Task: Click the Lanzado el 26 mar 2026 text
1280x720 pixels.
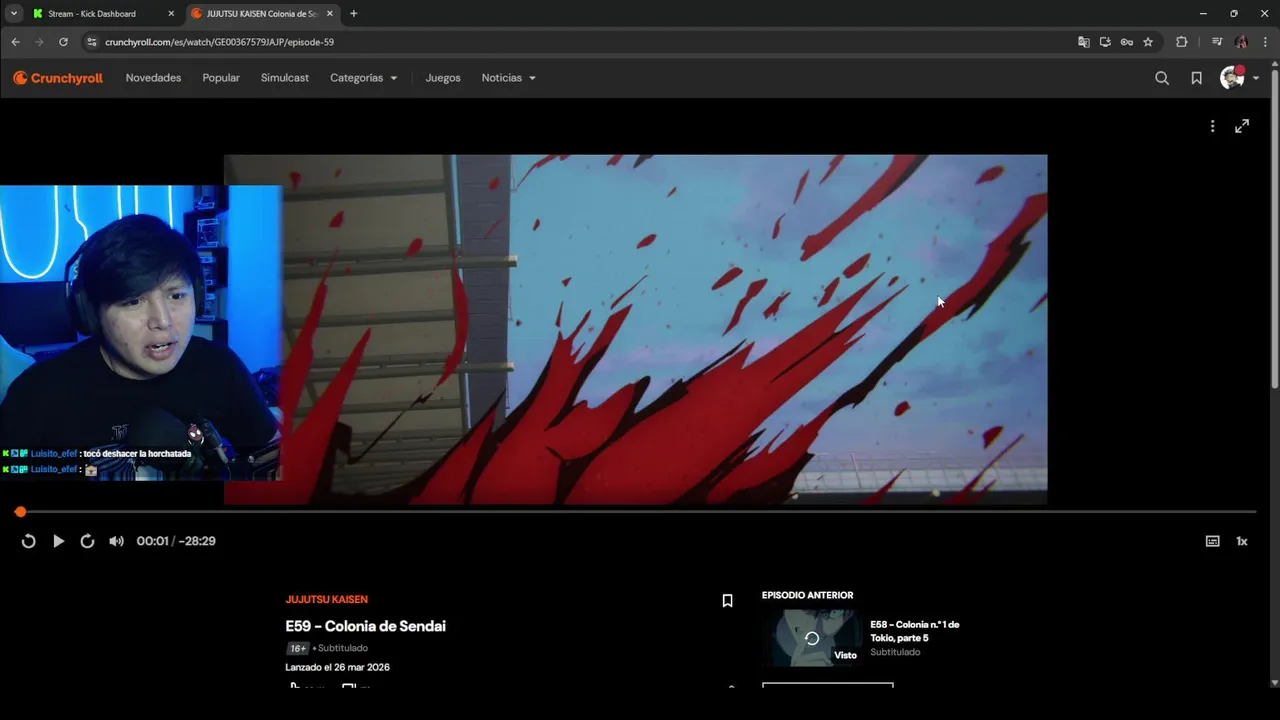Action: [337, 667]
